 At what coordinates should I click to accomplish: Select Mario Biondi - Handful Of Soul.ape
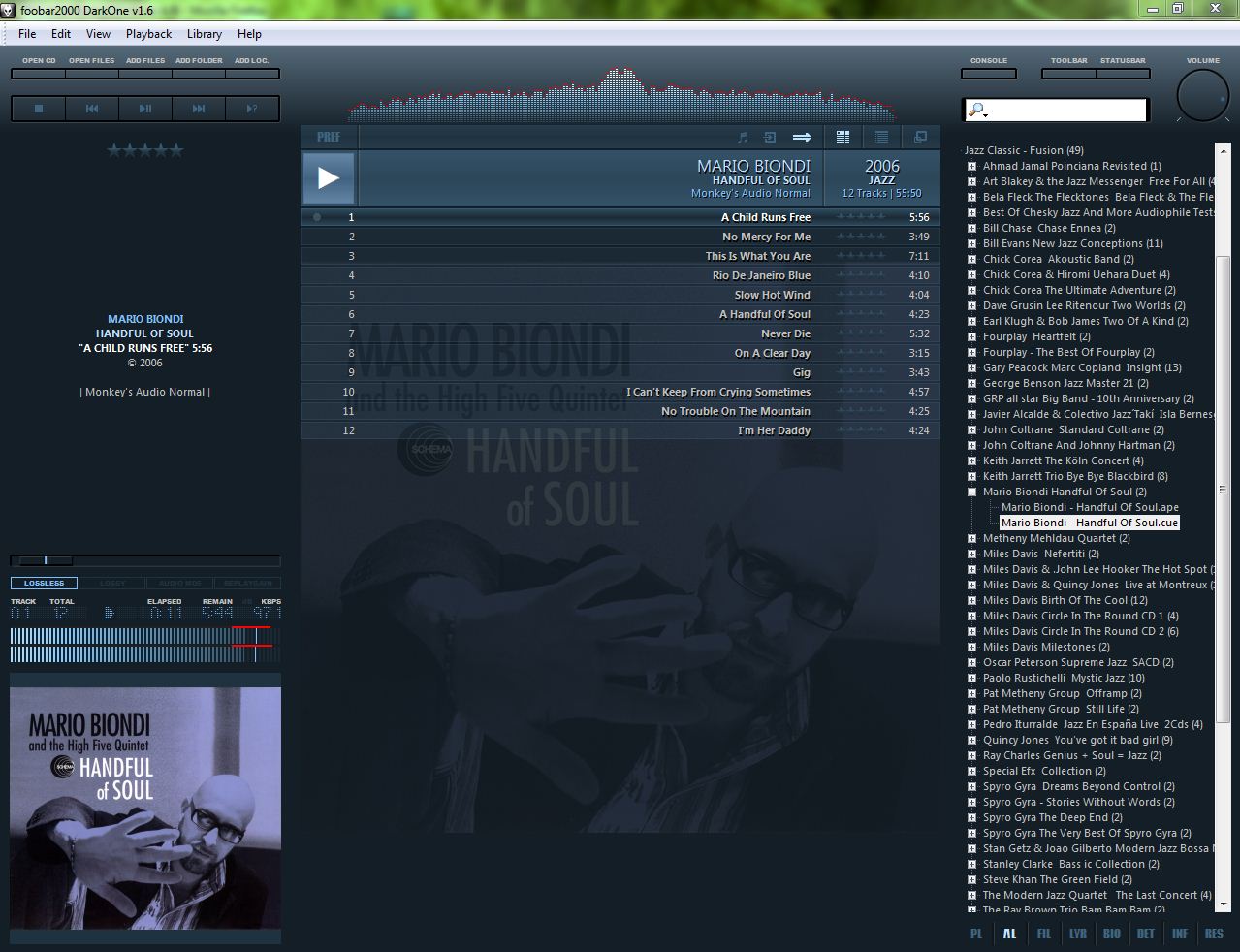(1090, 507)
